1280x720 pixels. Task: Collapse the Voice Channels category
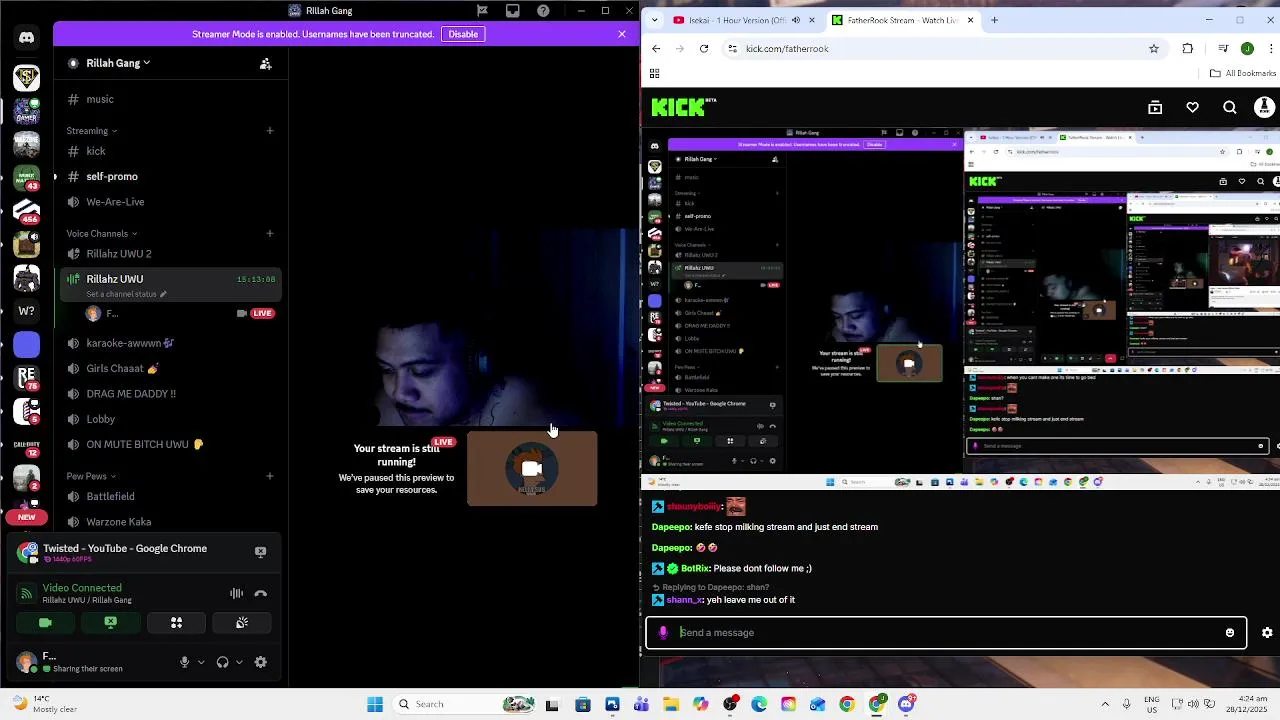click(102, 234)
